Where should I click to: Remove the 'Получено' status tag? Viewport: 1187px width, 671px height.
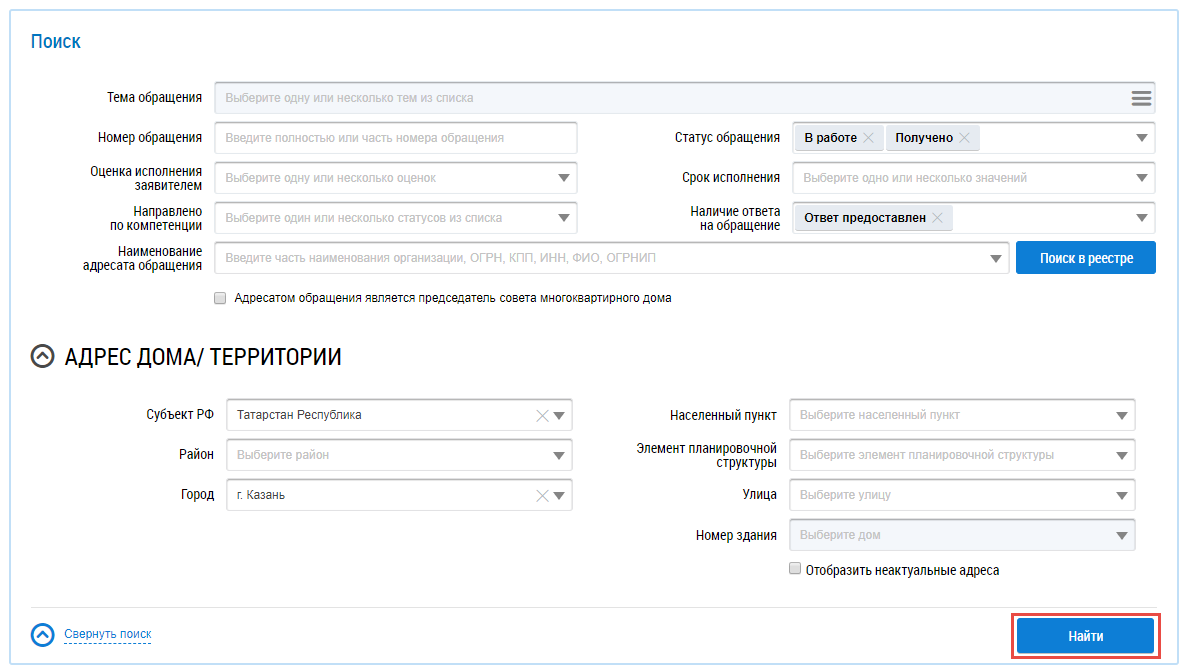[964, 138]
